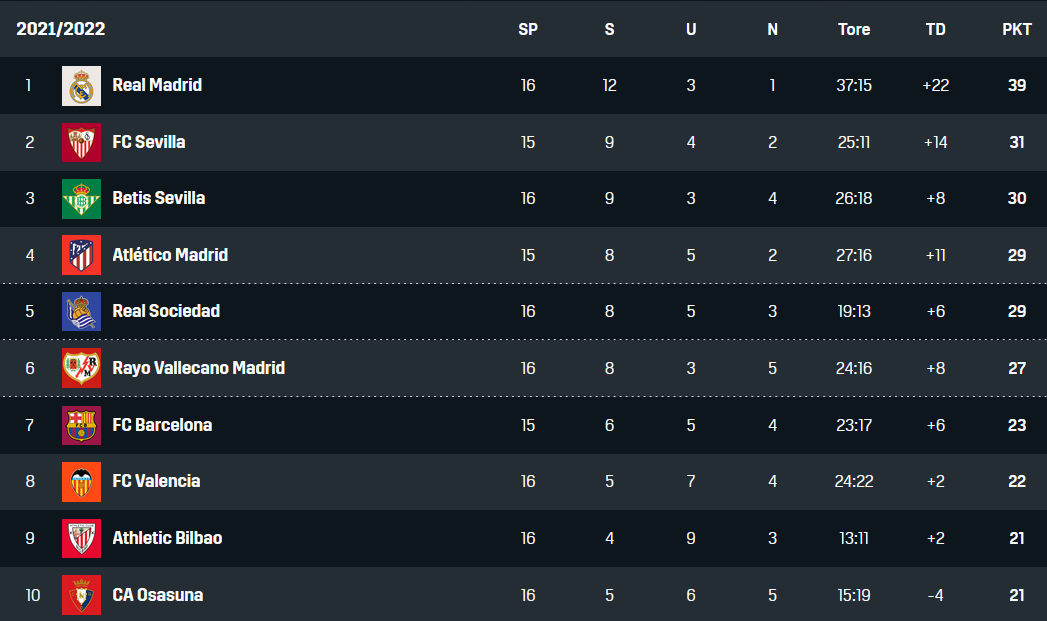The height and width of the screenshot is (621, 1047).
Task: Open Atlético Madrid via its crest icon
Action: (81, 254)
